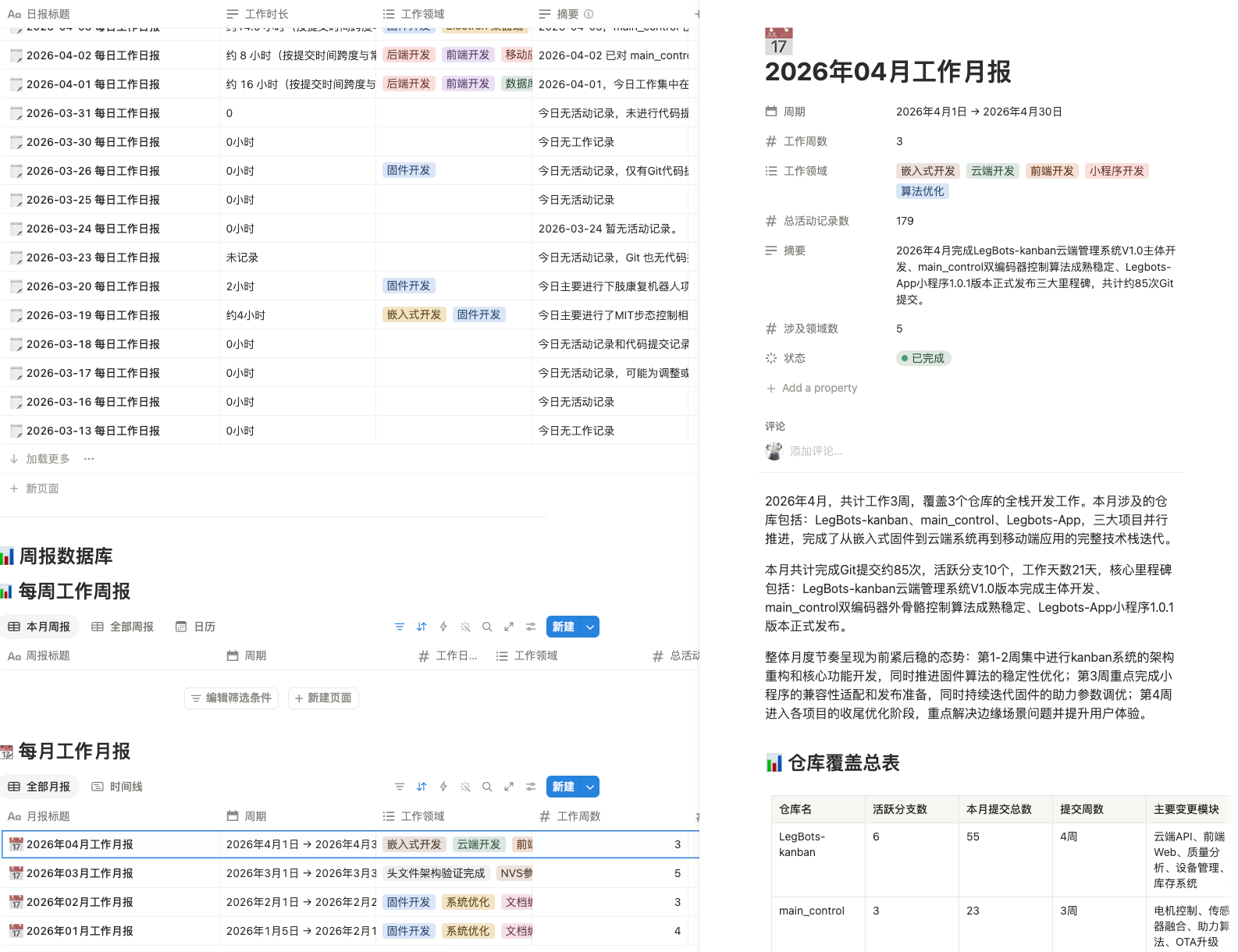Click the 添加评论 comment field

tap(816, 451)
